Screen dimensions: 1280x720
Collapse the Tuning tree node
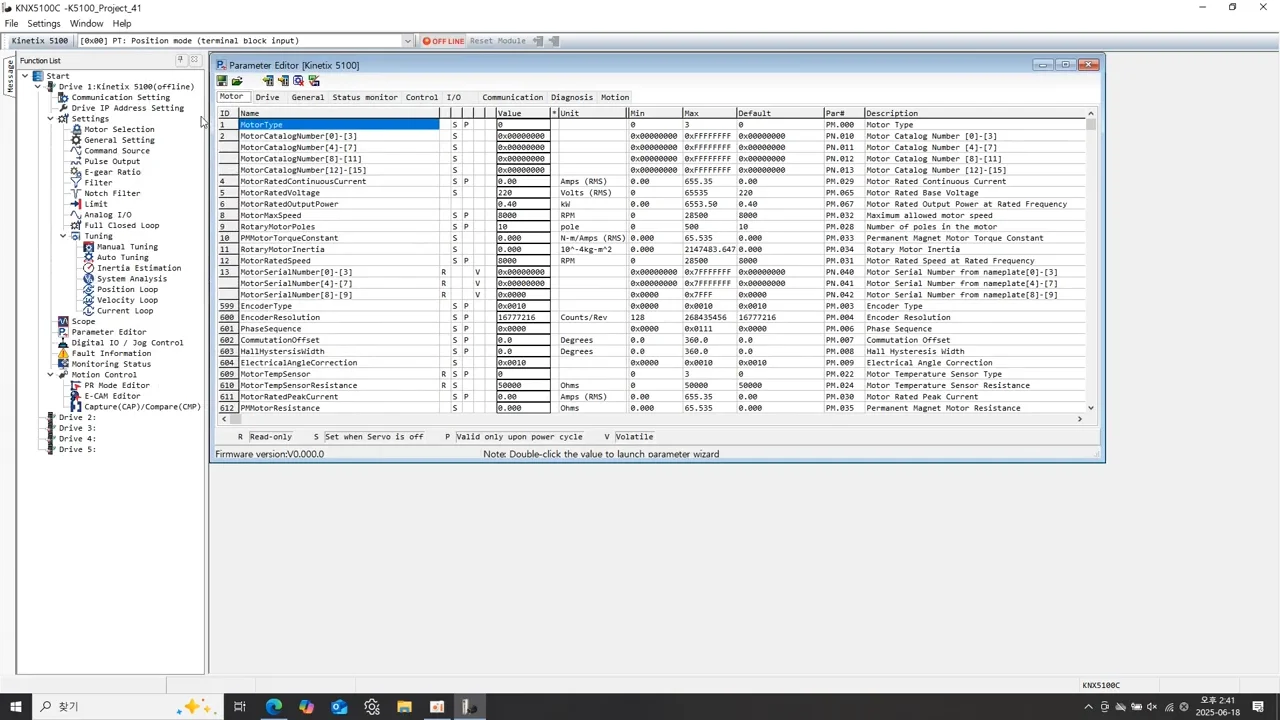pos(63,236)
